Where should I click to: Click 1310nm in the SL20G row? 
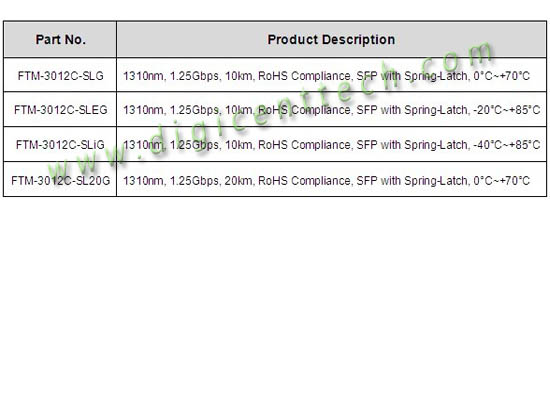point(143,181)
